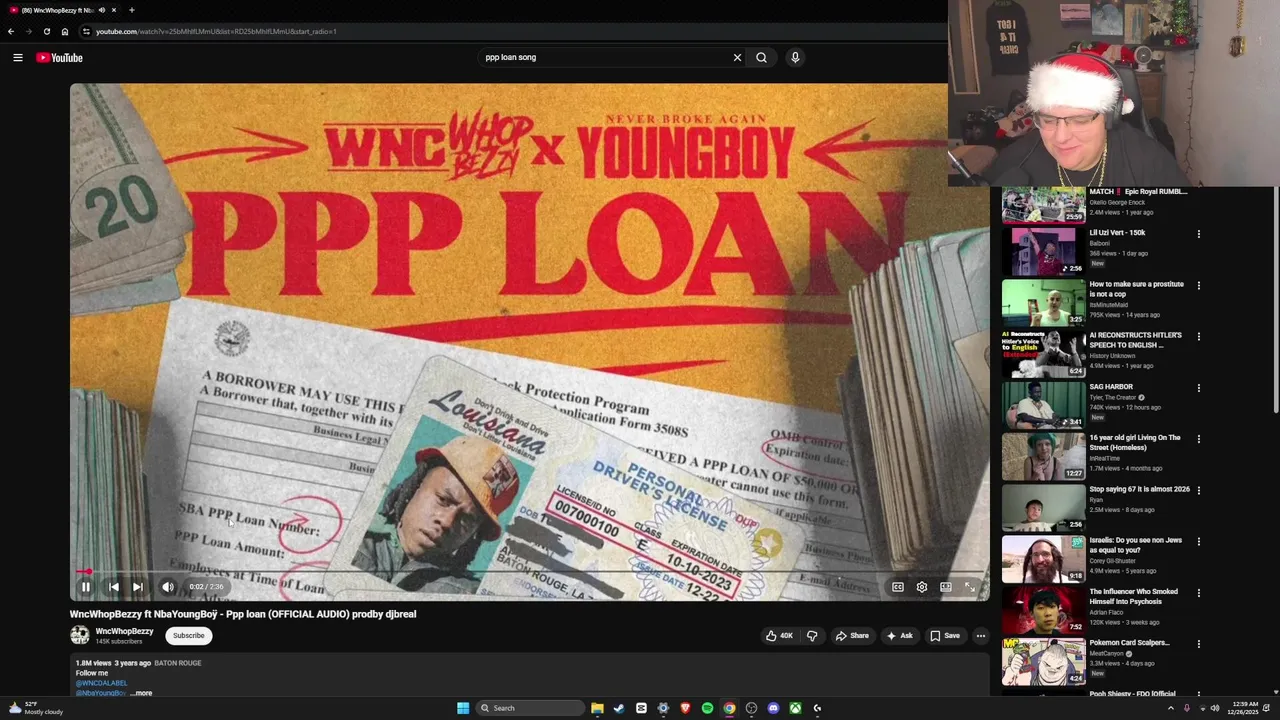Open The Influencer Who Smoked Himself thumbnail

pos(1043,610)
